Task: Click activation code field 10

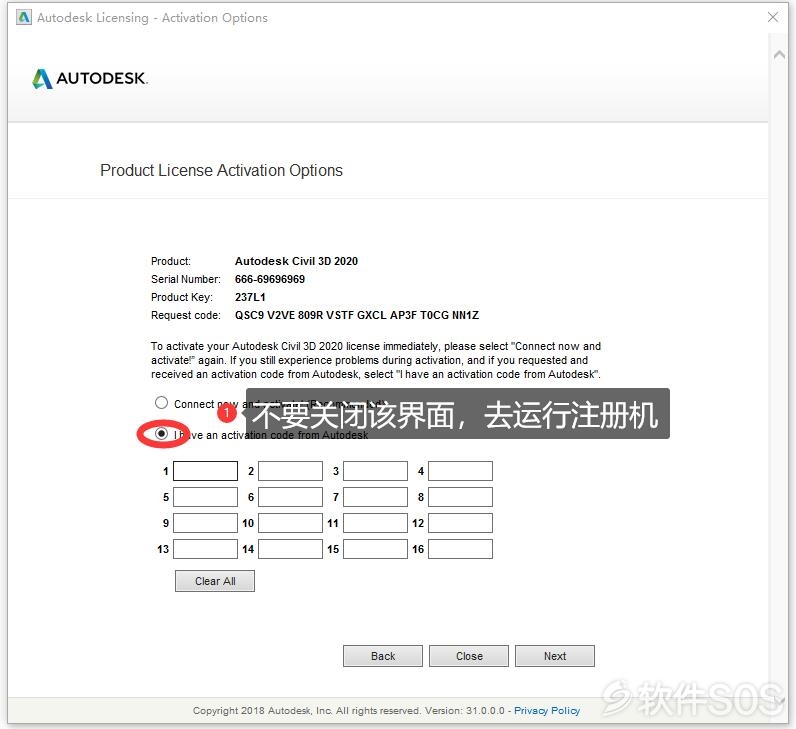Action: [290, 523]
